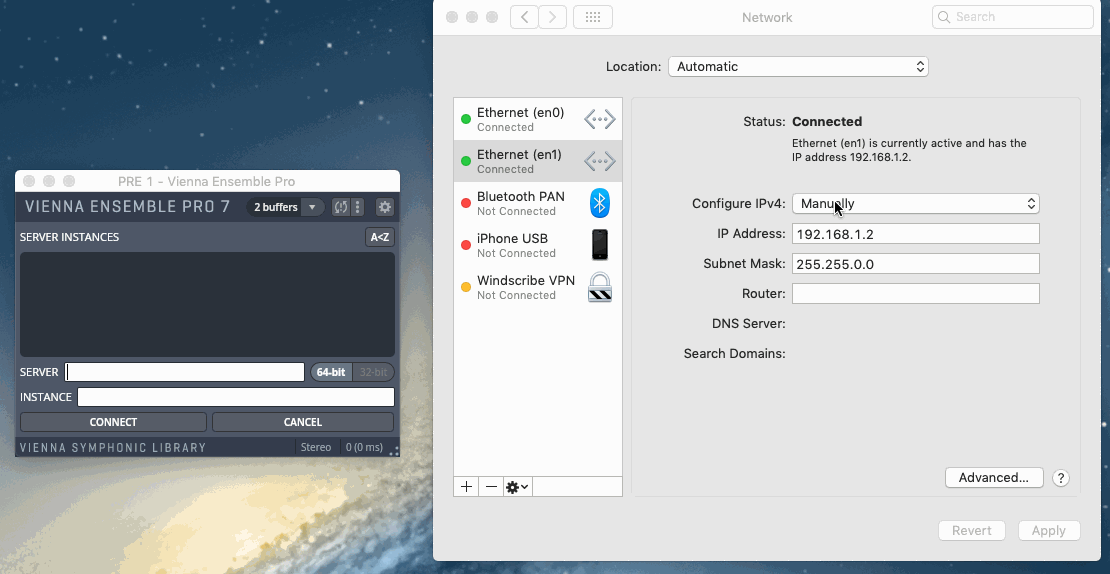The height and width of the screenshot is (574, 1110).
Task: Click the Stereo status entry
Action: tap(316, 447)
